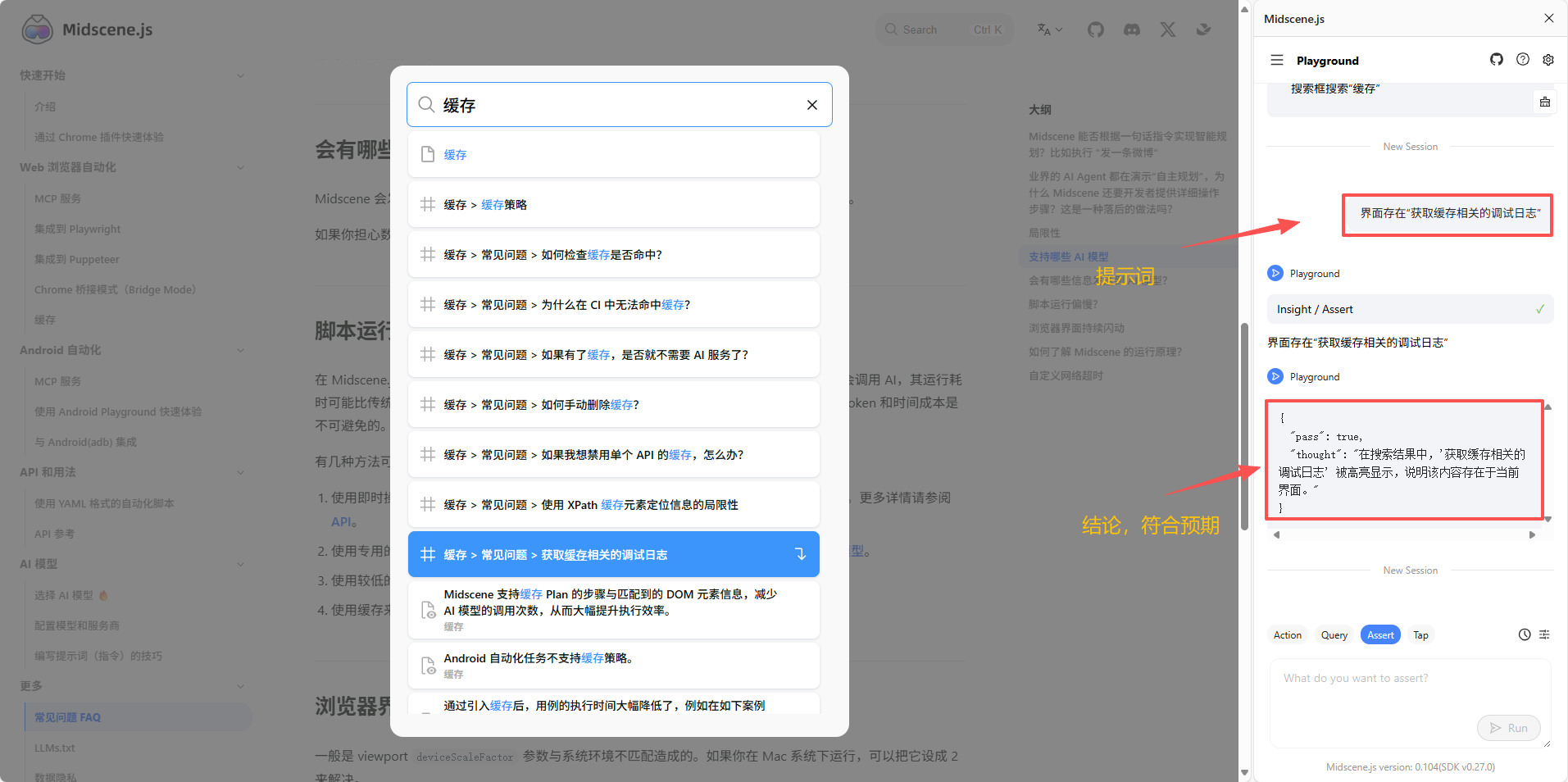Clear the search box with the X icon
The width and height of the screenshot is (1568, 782).
point(811,105)
